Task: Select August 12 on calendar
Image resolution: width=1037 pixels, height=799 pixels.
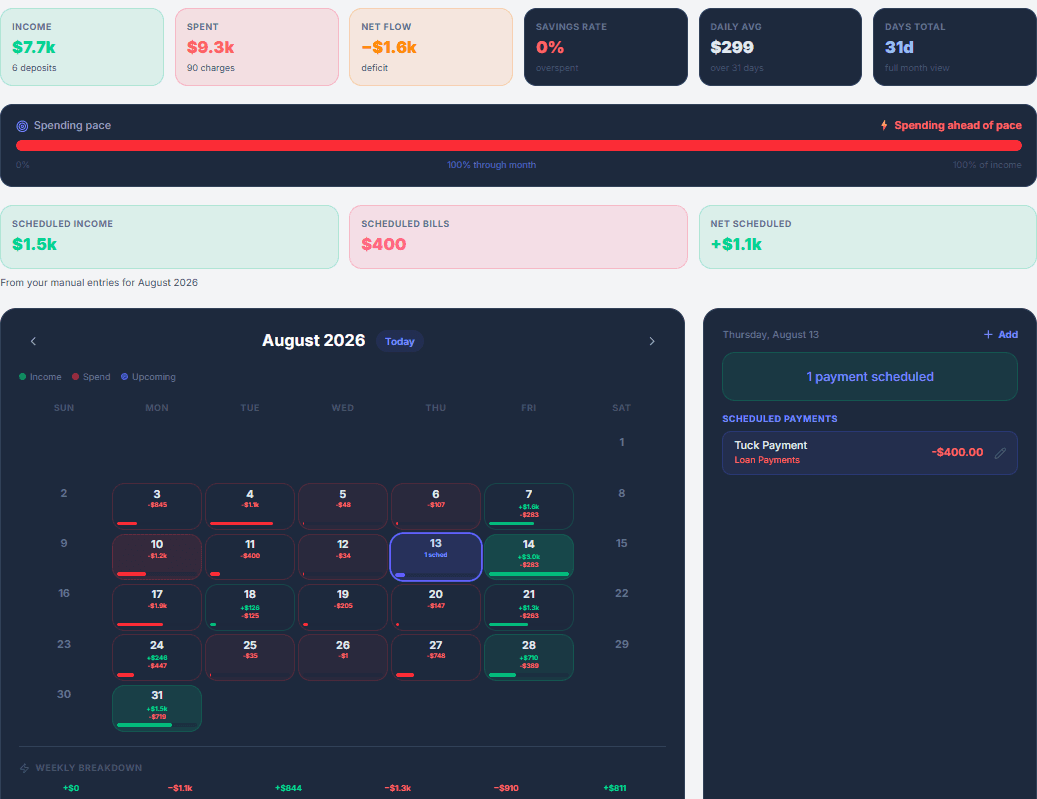Action: [x=343, y=557]
